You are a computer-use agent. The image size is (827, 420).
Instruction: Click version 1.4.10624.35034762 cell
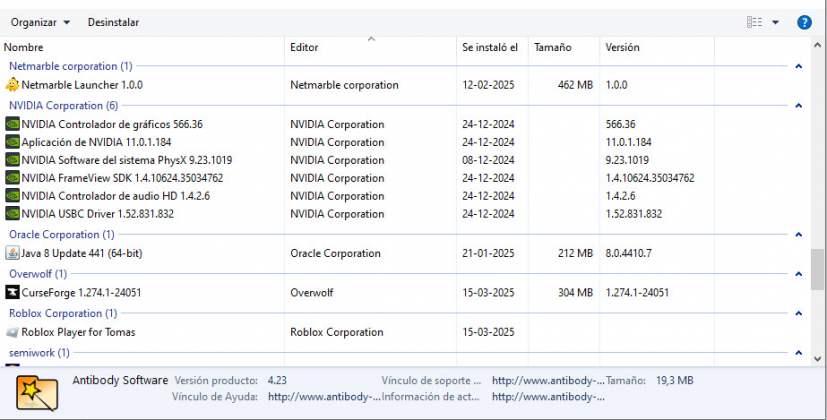click(x=650, y=178)
